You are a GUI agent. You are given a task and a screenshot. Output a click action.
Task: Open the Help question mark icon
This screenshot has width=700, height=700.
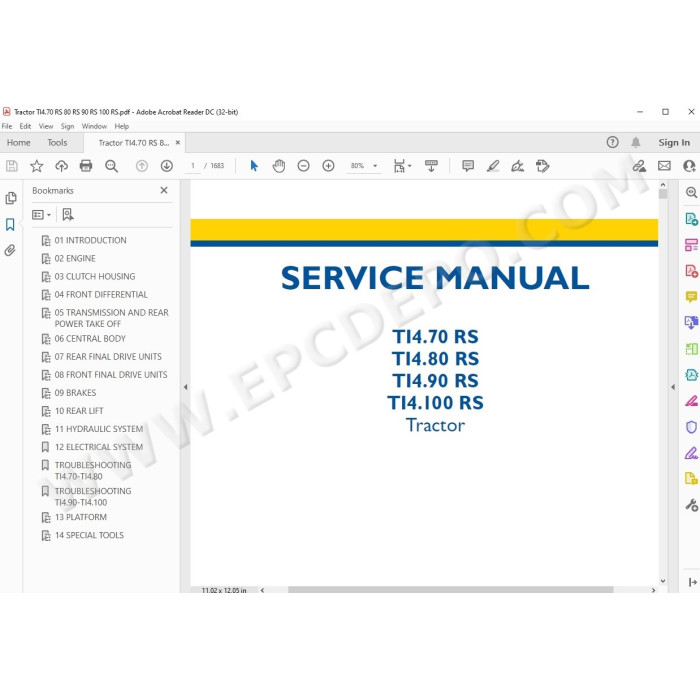pos(612,142)
